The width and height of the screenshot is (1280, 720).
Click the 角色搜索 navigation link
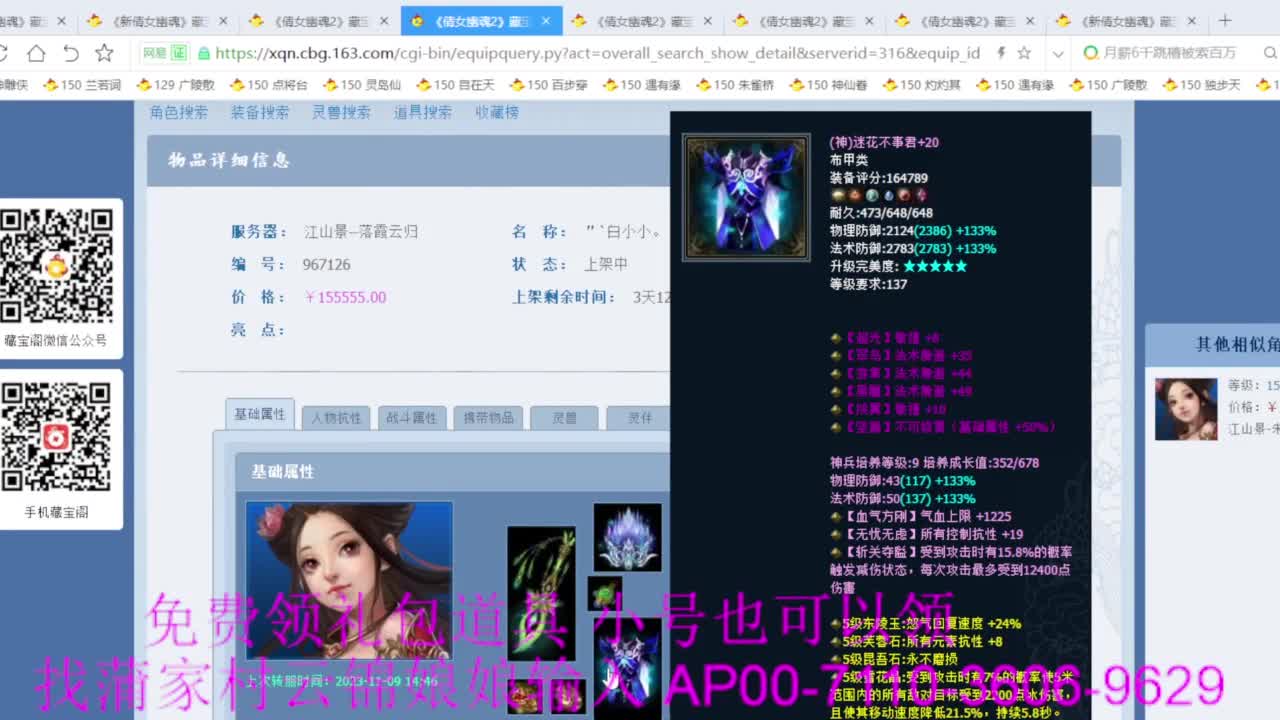[179, 113]
